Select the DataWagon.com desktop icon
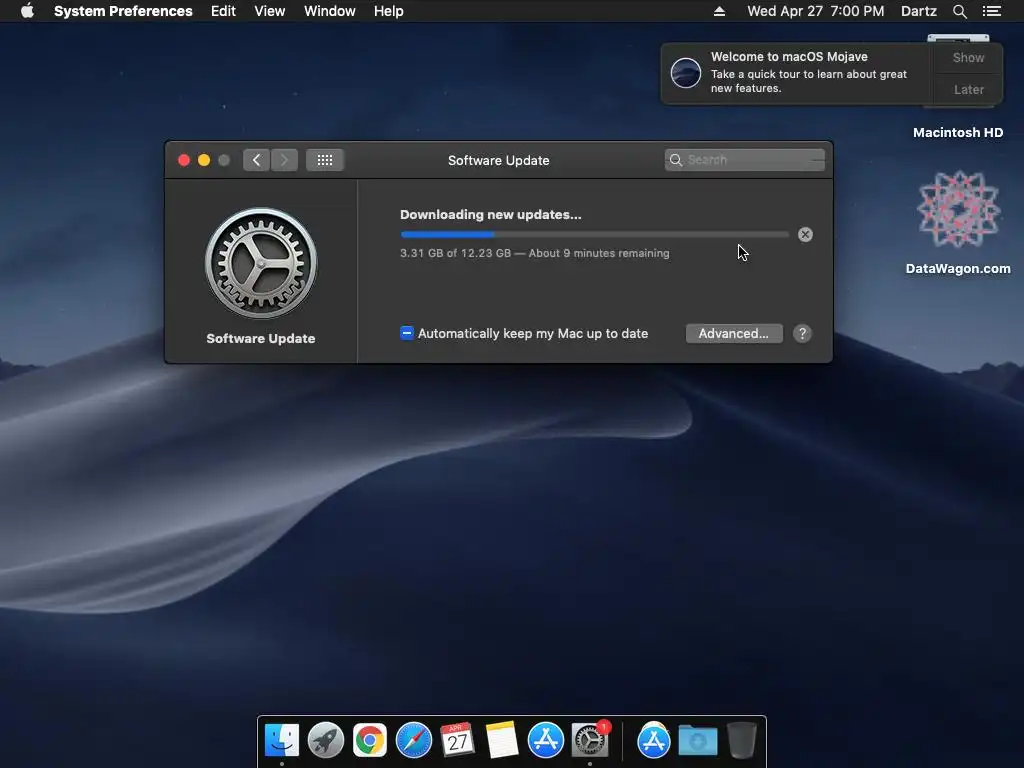The image size is (1024, 768). [x=958, y=210]
